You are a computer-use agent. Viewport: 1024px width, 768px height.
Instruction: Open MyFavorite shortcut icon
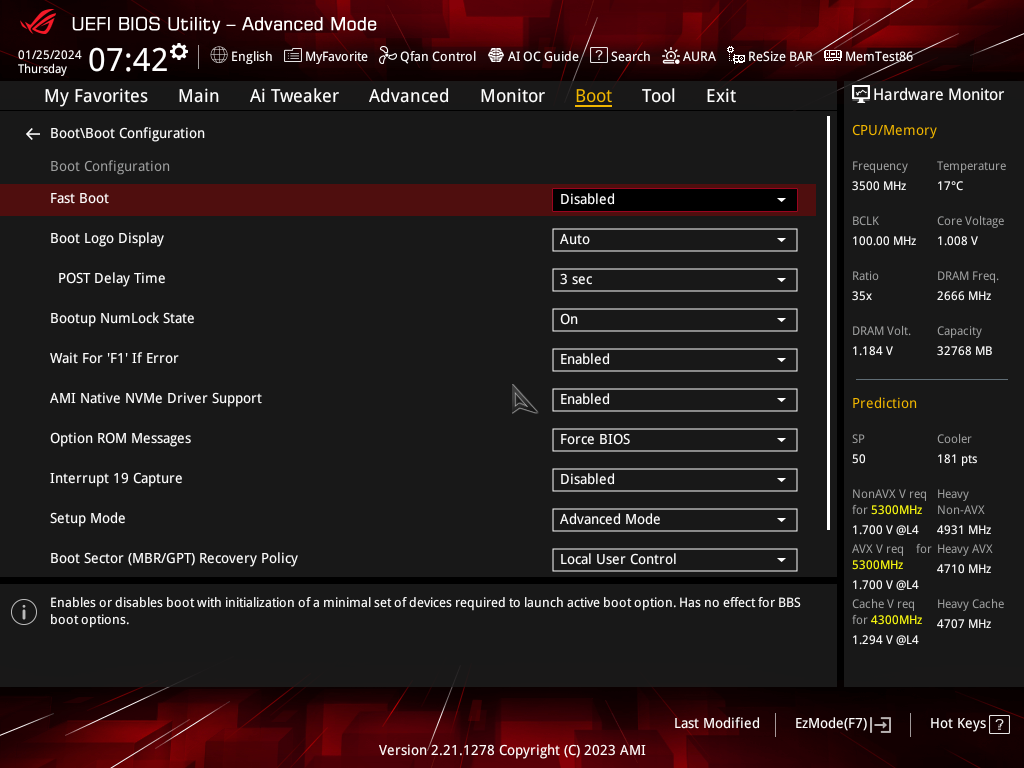293,56
